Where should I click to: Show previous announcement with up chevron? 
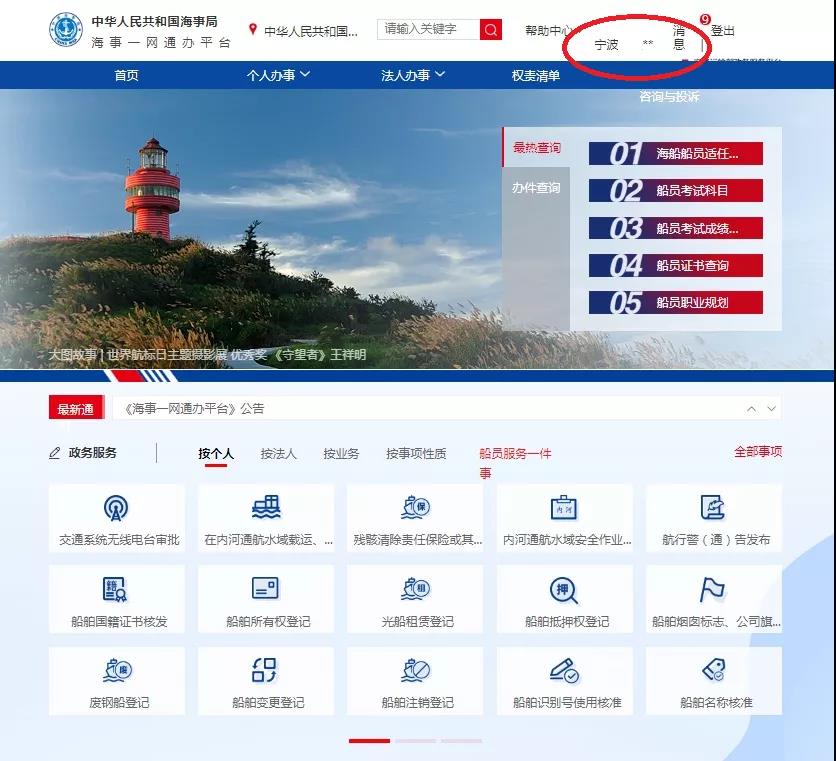751,409
